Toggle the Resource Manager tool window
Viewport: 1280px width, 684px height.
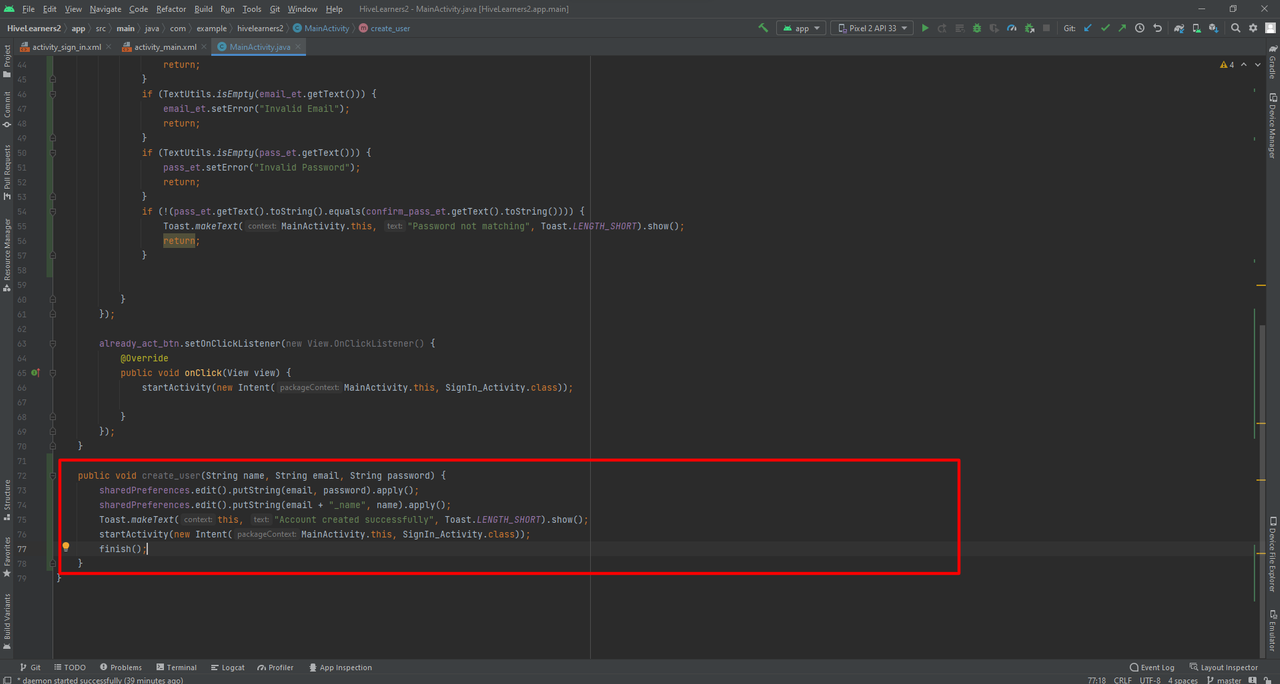[7, 254]
